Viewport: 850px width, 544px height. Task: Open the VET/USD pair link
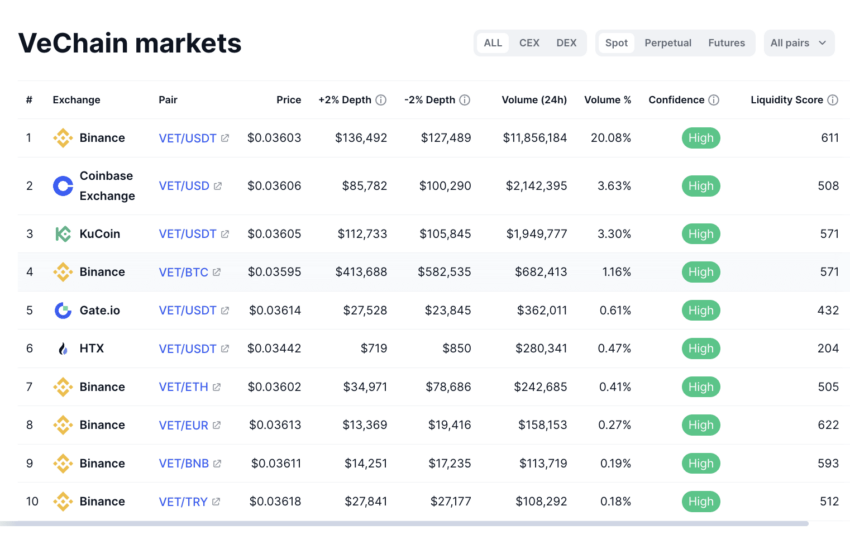(184, 186)
